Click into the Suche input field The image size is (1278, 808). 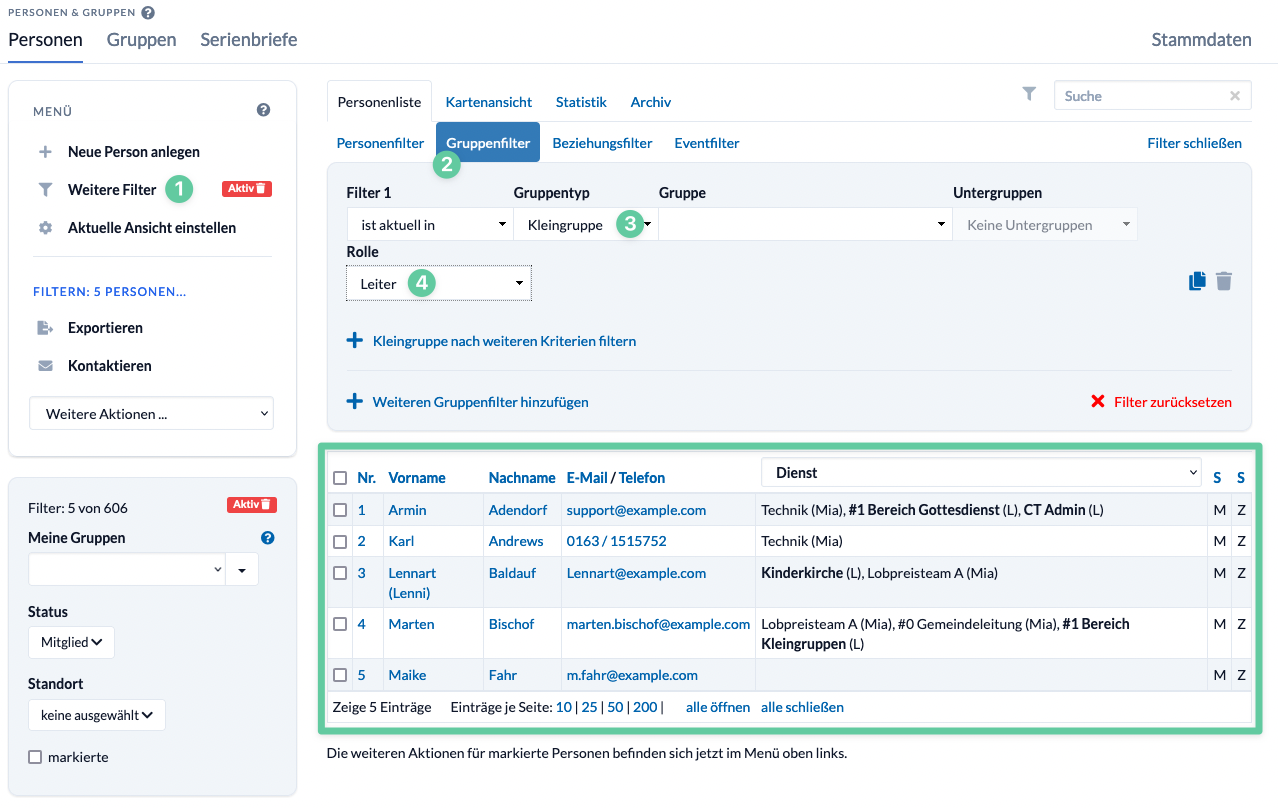tap(1142, 96)
